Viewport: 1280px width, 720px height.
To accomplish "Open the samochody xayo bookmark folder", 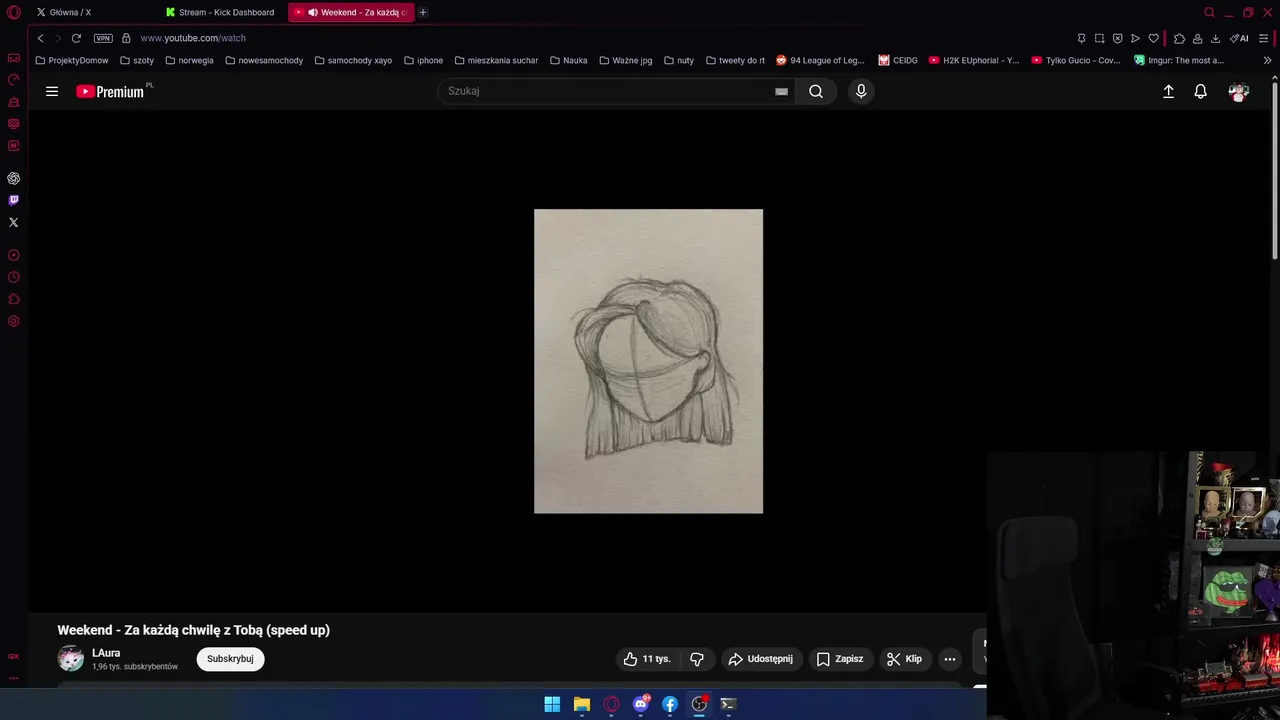I will pyautogui.click(x=353, y=60).
